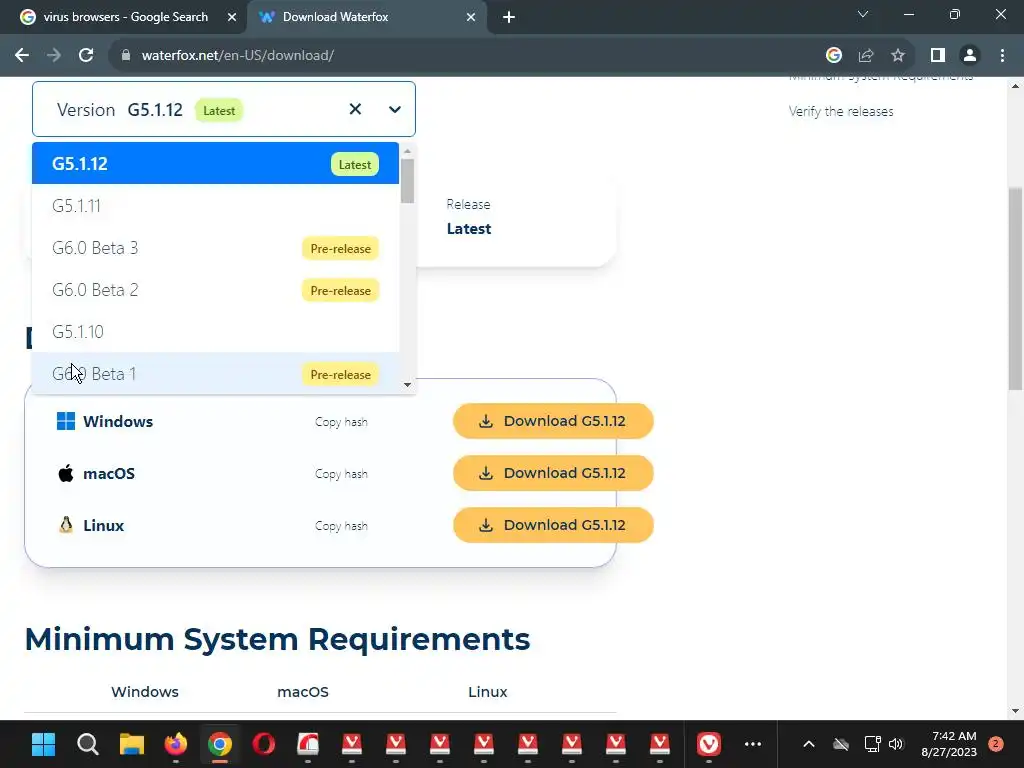The height and width of the screenshot is (768, 1024).
Task: Choose version G5.1.12 from the list
Action: coord(216,163)
